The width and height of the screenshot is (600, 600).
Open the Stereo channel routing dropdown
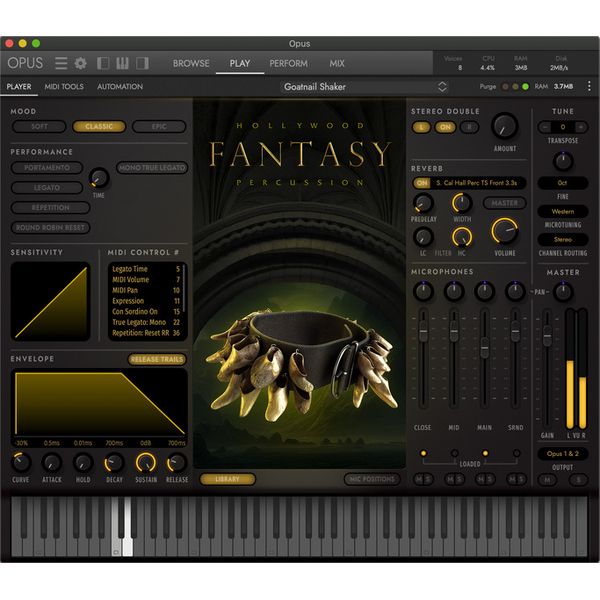(562, 240)
